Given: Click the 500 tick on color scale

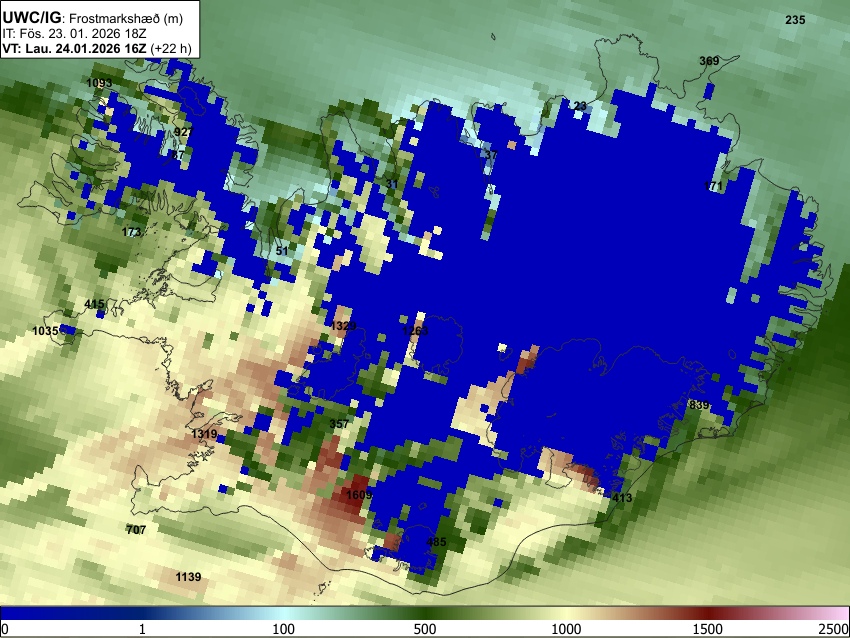Looking at the screenshot, I should click(x=424, y=629).
